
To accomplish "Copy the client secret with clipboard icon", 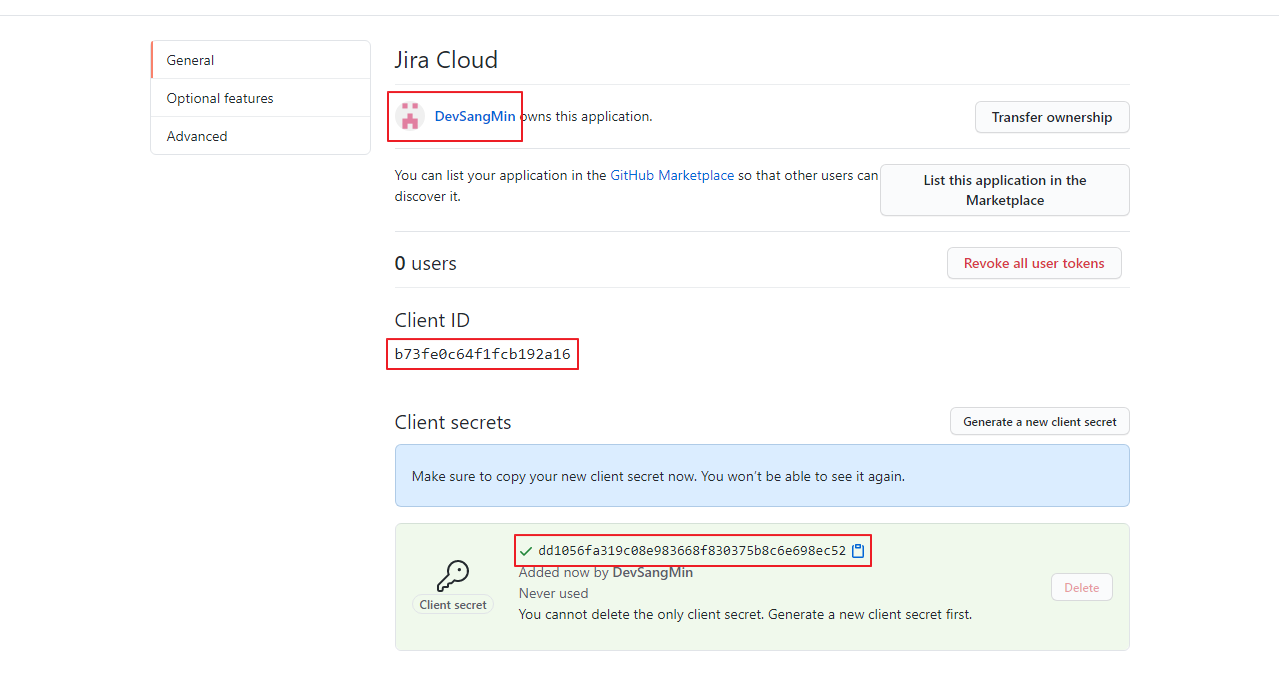I will 858,551.
